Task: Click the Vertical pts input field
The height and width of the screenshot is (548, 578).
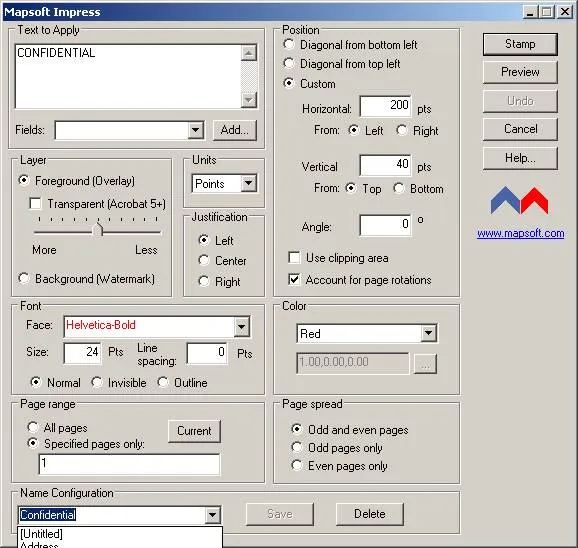Action: click(385, 165)
